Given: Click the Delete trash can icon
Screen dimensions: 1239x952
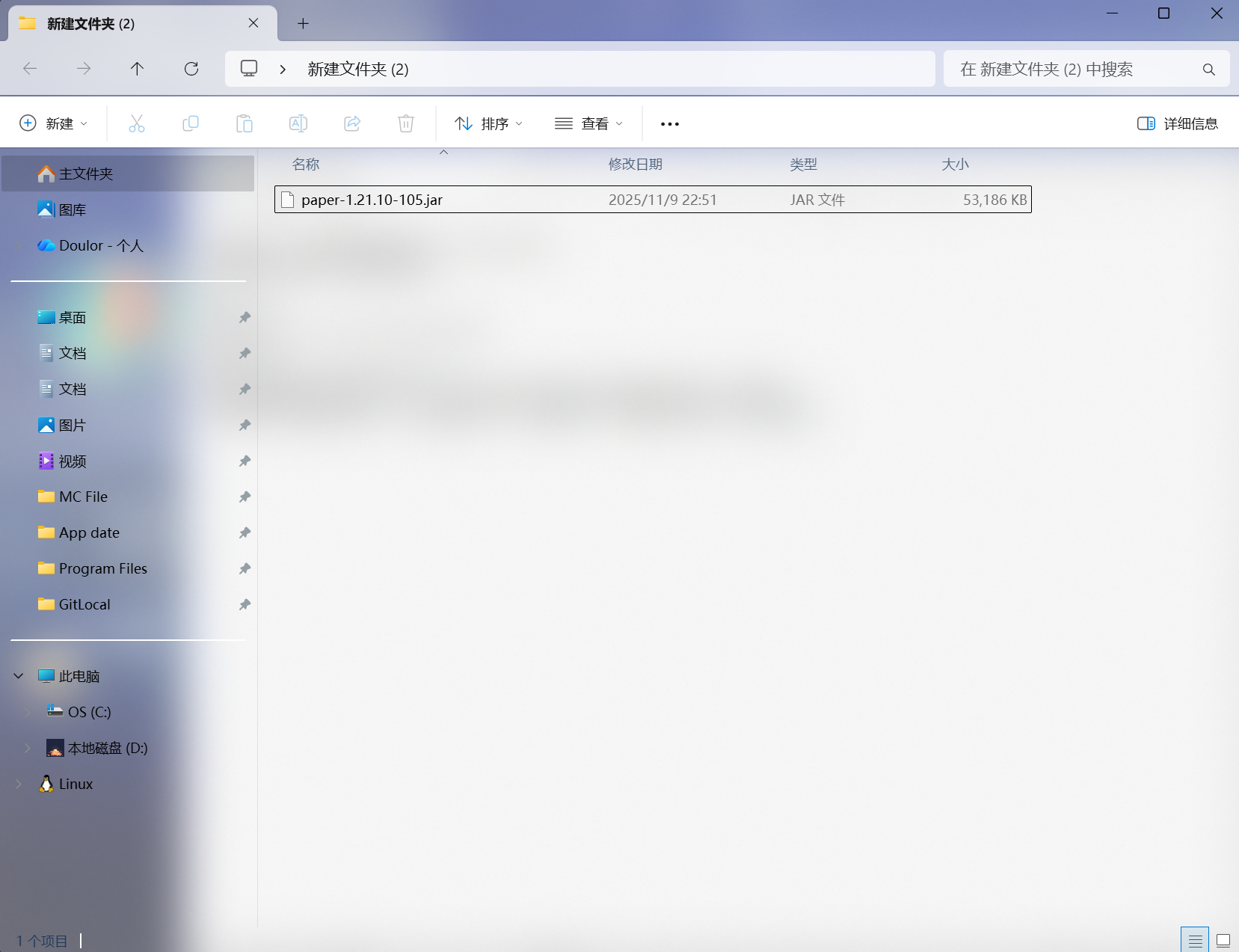Looking at the screenshot, I should (406, 123).
